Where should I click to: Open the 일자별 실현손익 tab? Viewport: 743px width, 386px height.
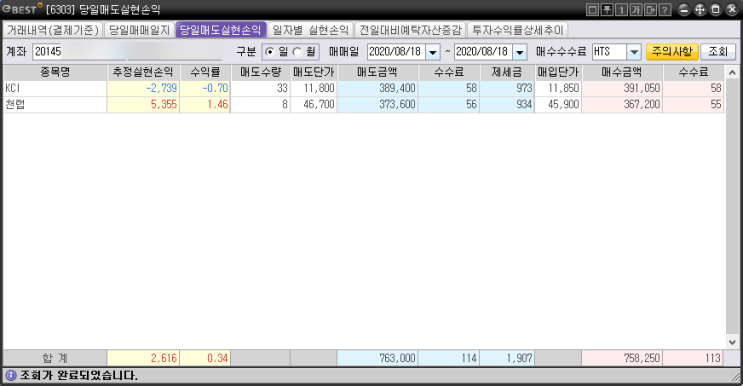(x=310, y=30)
